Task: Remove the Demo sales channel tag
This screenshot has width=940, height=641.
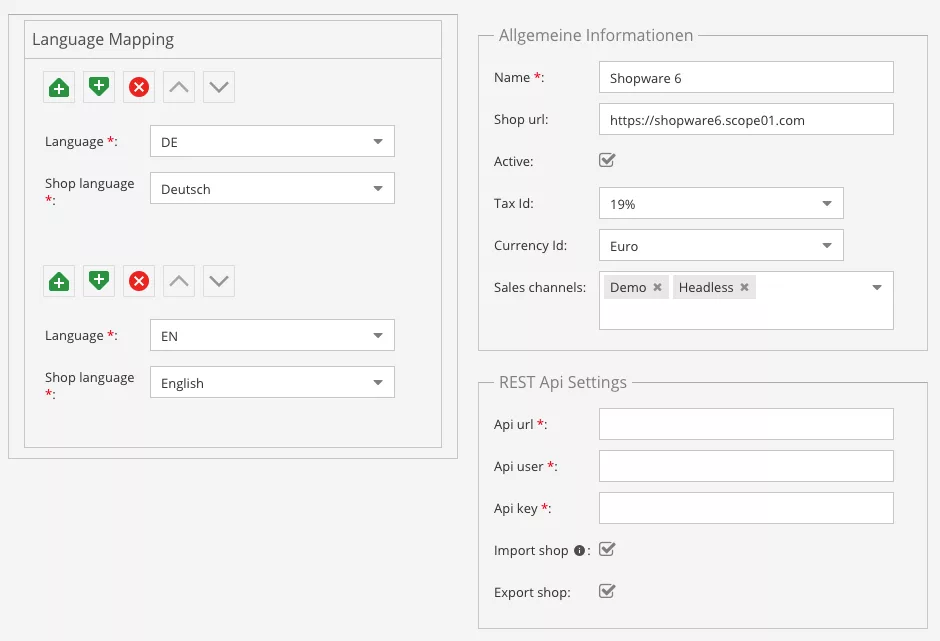Action: 657,288
